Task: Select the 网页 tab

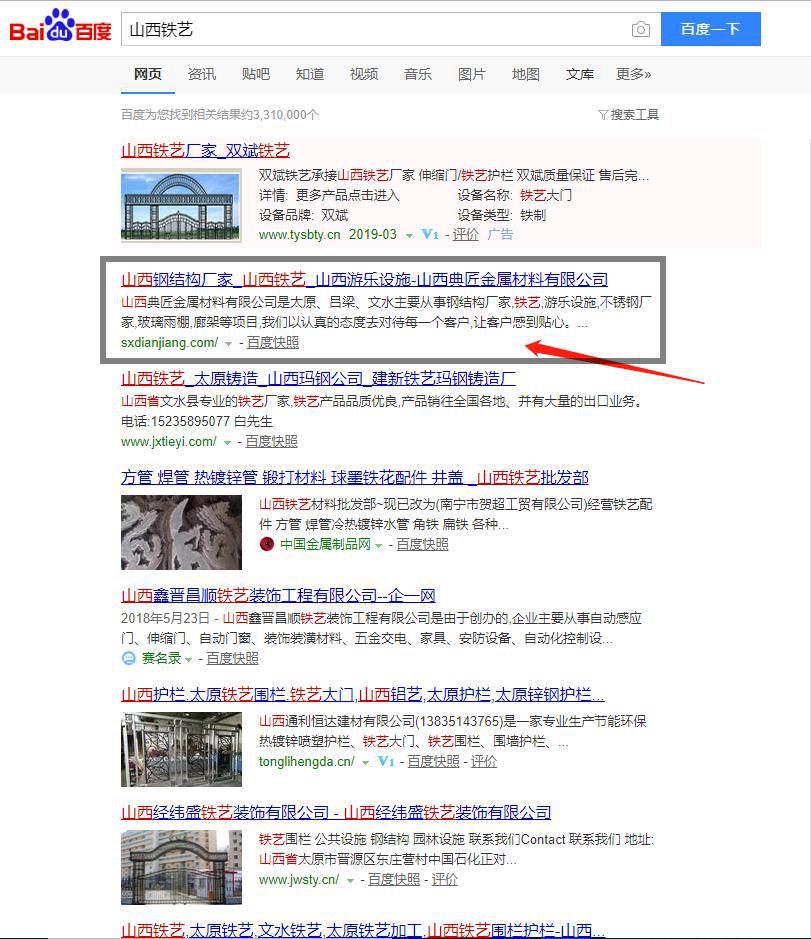Action: pyautogui.click(x=148, y=74)
